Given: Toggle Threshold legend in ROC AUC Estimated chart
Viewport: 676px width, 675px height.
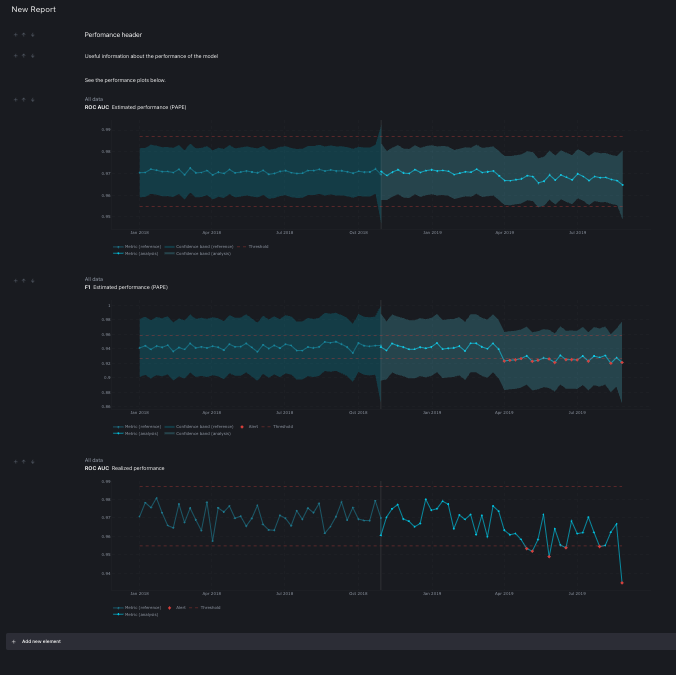Looking at the screenshot, I should point(257,246).
